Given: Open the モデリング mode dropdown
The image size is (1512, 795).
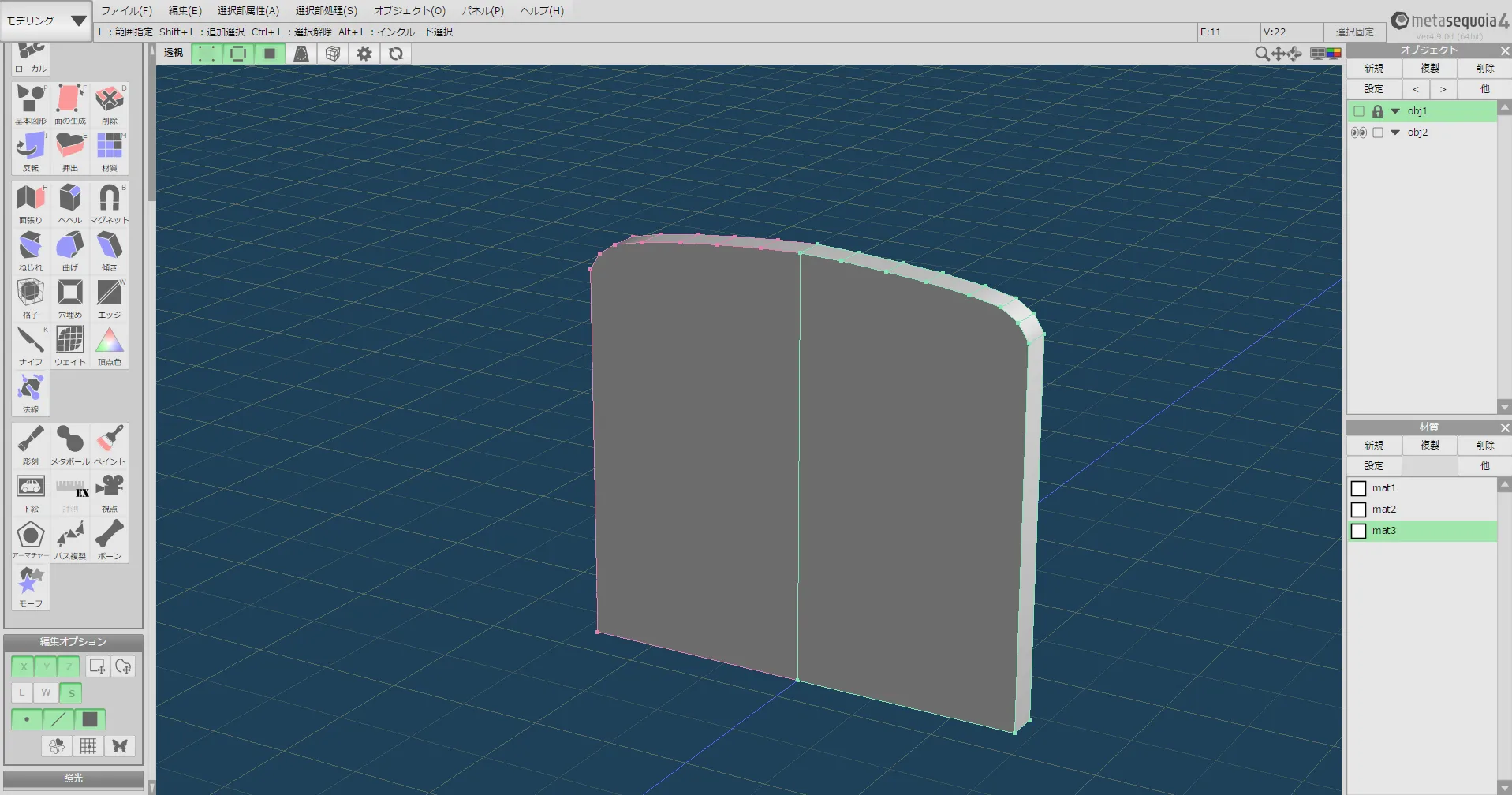Looking at the screenshot, I should coord(46,21).
